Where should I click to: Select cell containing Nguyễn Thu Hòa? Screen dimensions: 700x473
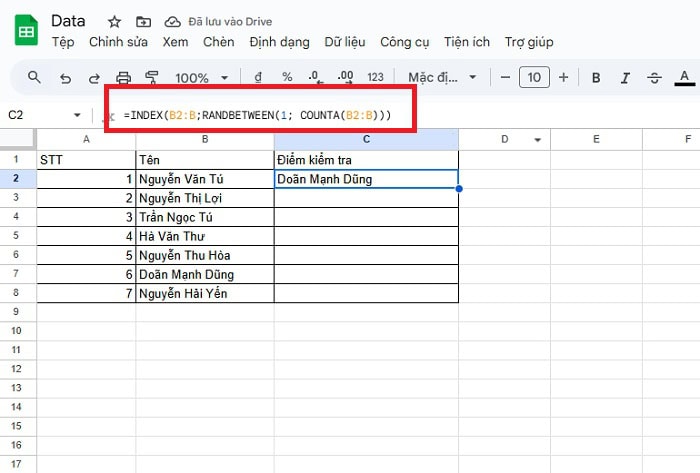point(204,255)
